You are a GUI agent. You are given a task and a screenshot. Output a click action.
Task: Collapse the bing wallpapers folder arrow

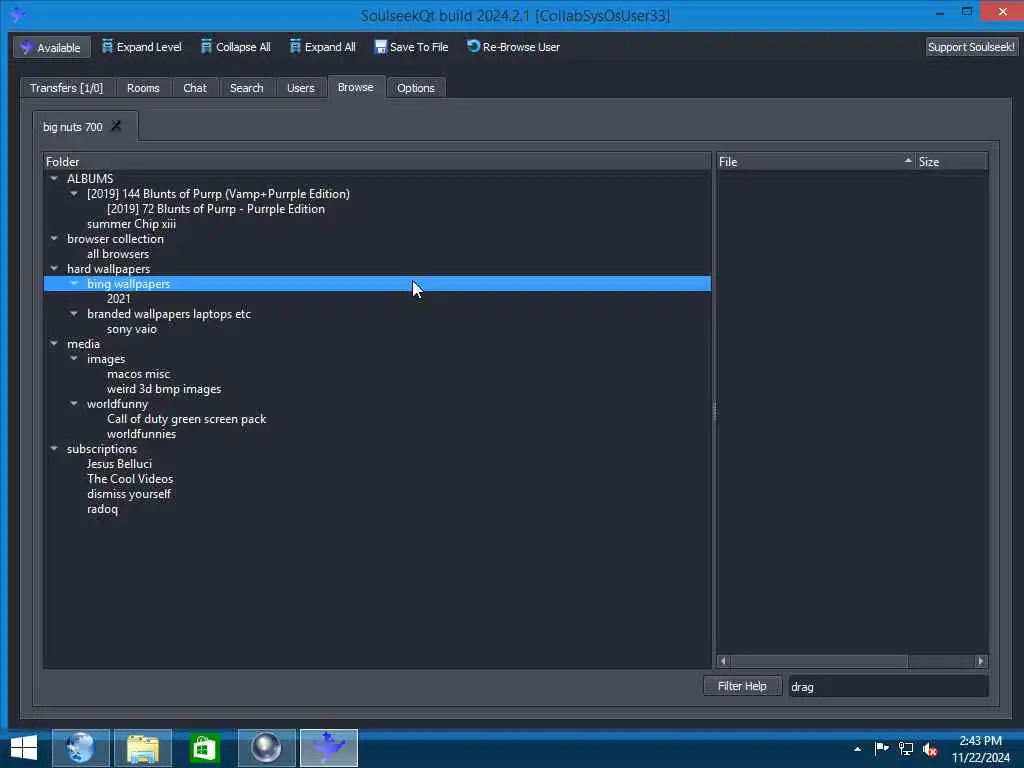click(x=74, y=283)
